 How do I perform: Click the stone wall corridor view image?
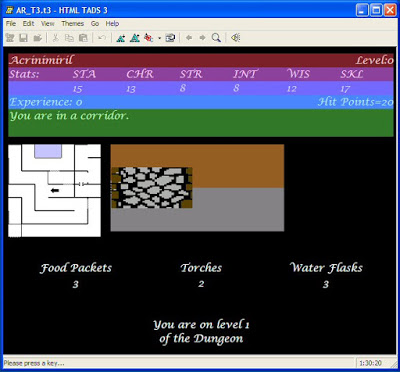pyautogui.click(x=197, y=188)
